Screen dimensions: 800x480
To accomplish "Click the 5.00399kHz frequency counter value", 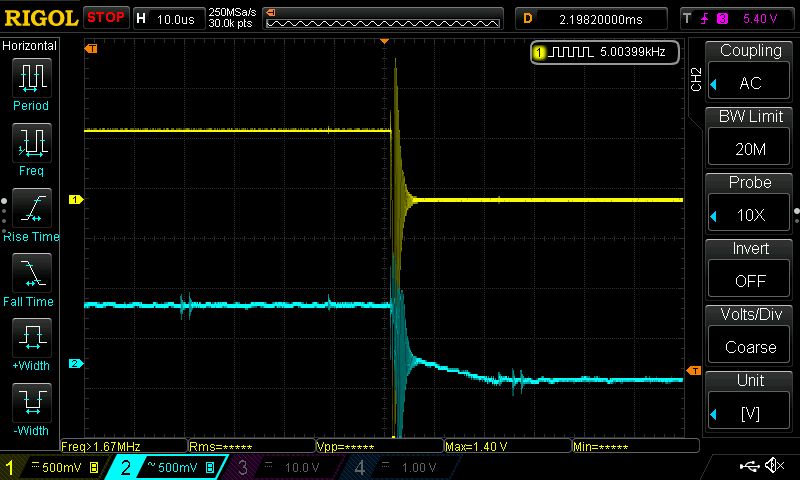I will pos(633,52).
